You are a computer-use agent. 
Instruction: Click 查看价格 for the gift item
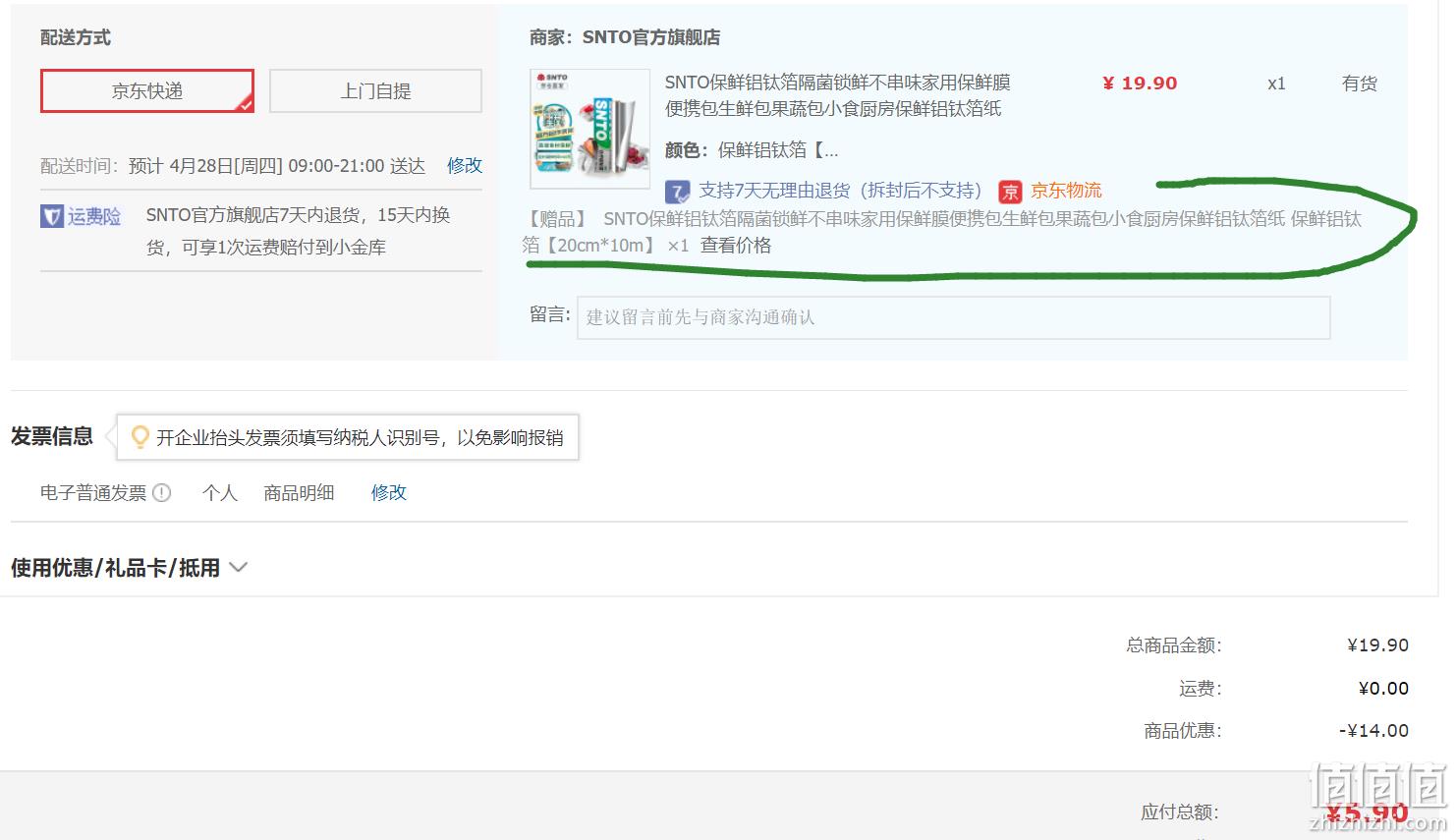(736, 246)
